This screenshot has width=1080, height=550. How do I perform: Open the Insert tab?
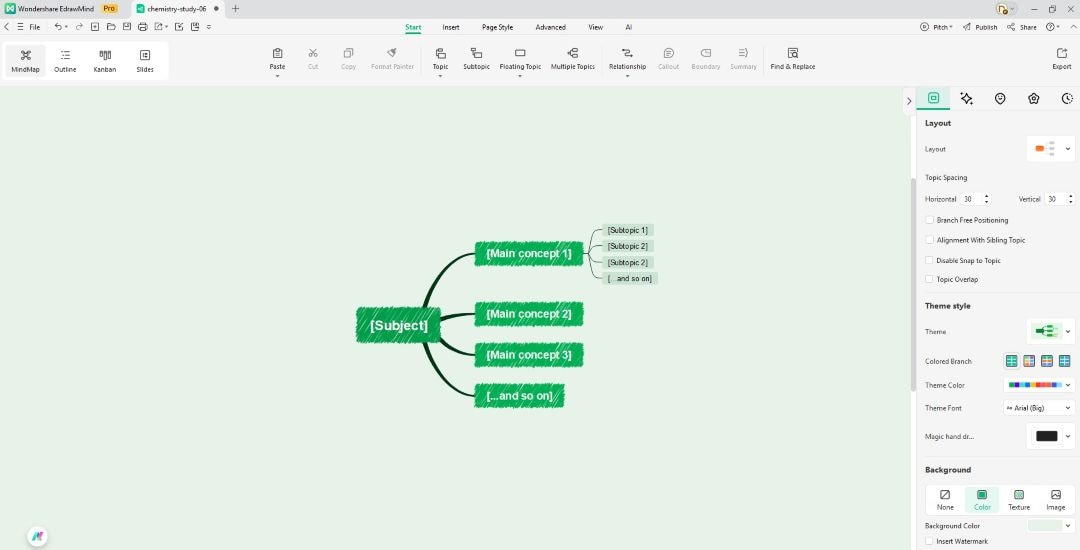tap(451, 28)
